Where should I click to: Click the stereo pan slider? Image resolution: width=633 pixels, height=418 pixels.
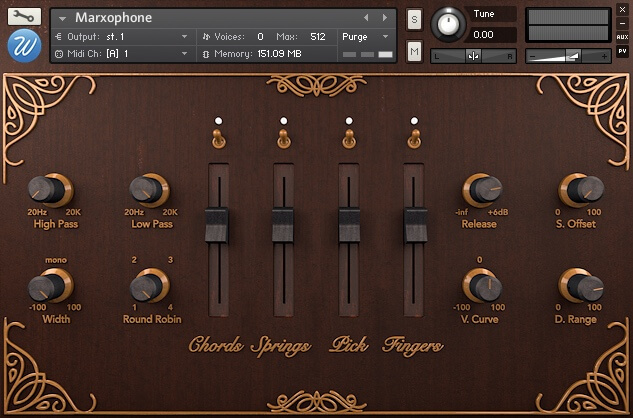pyautogui.click(x=473, y=56)
